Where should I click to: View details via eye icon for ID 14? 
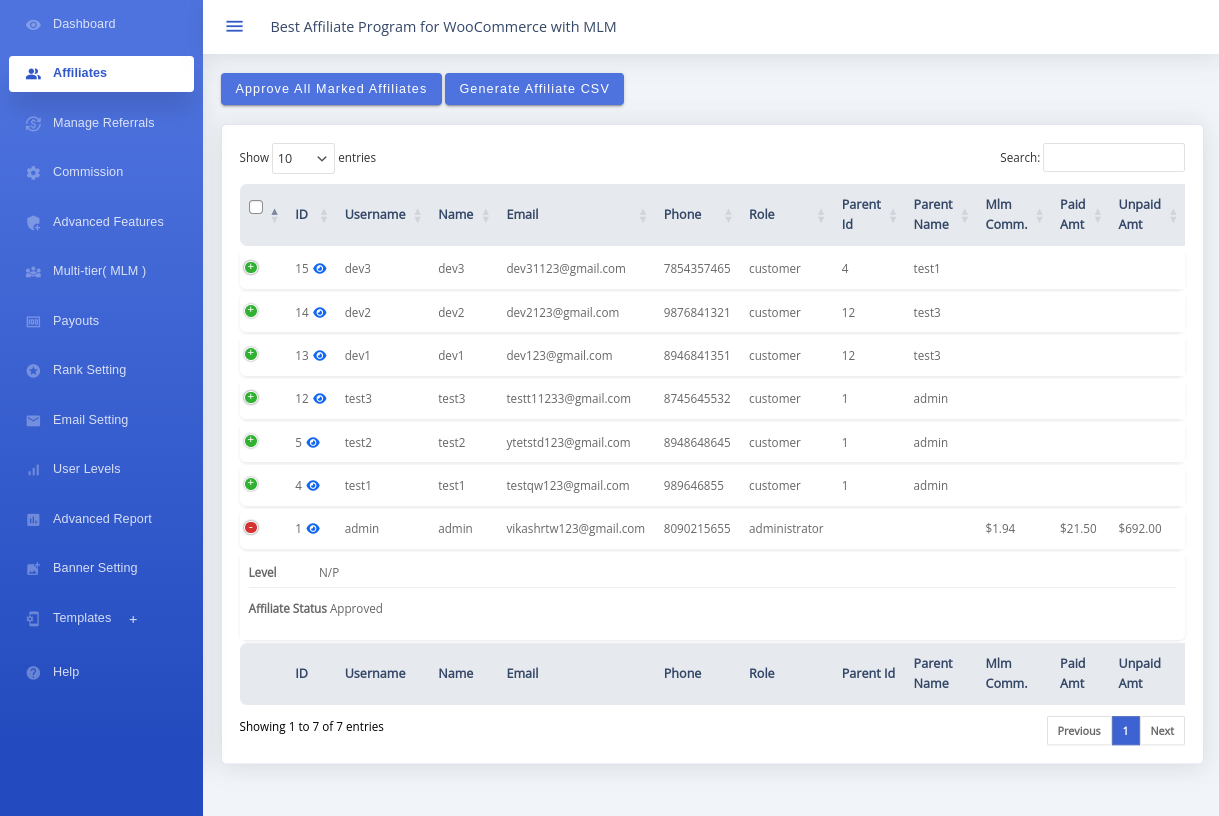(x=320, y=312)
